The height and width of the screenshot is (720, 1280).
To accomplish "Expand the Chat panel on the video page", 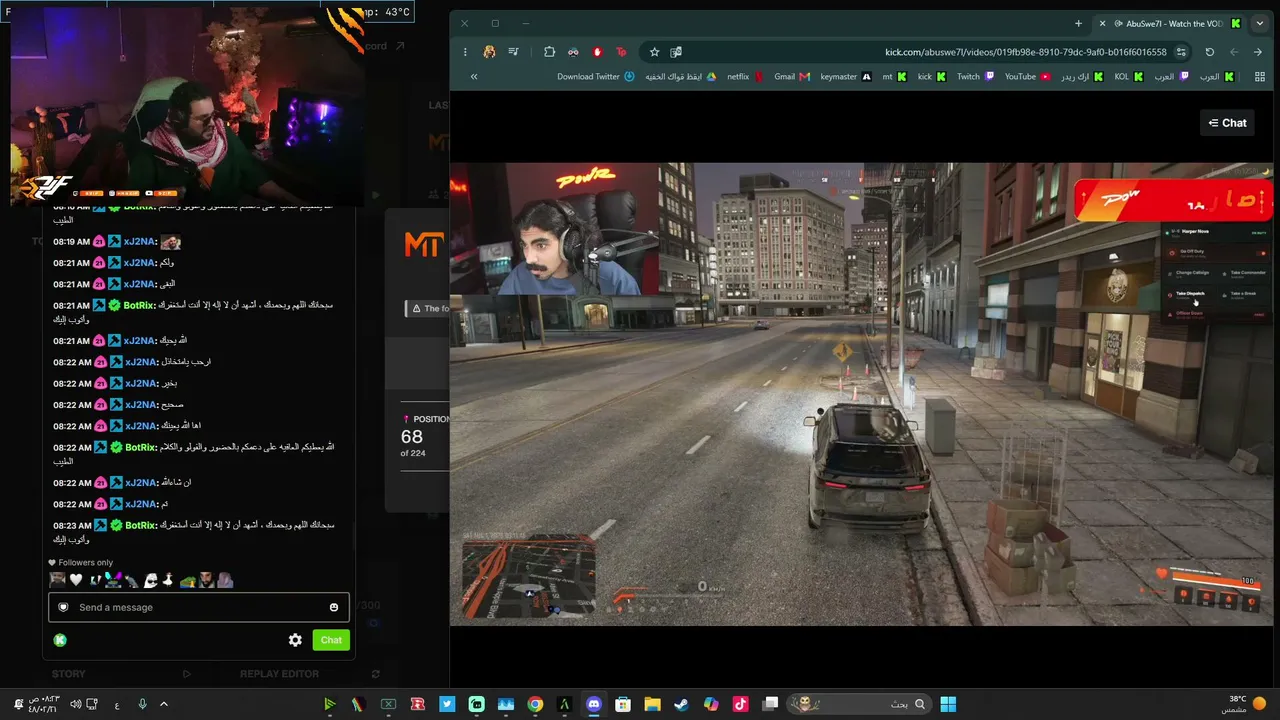I will (1227, 123).
